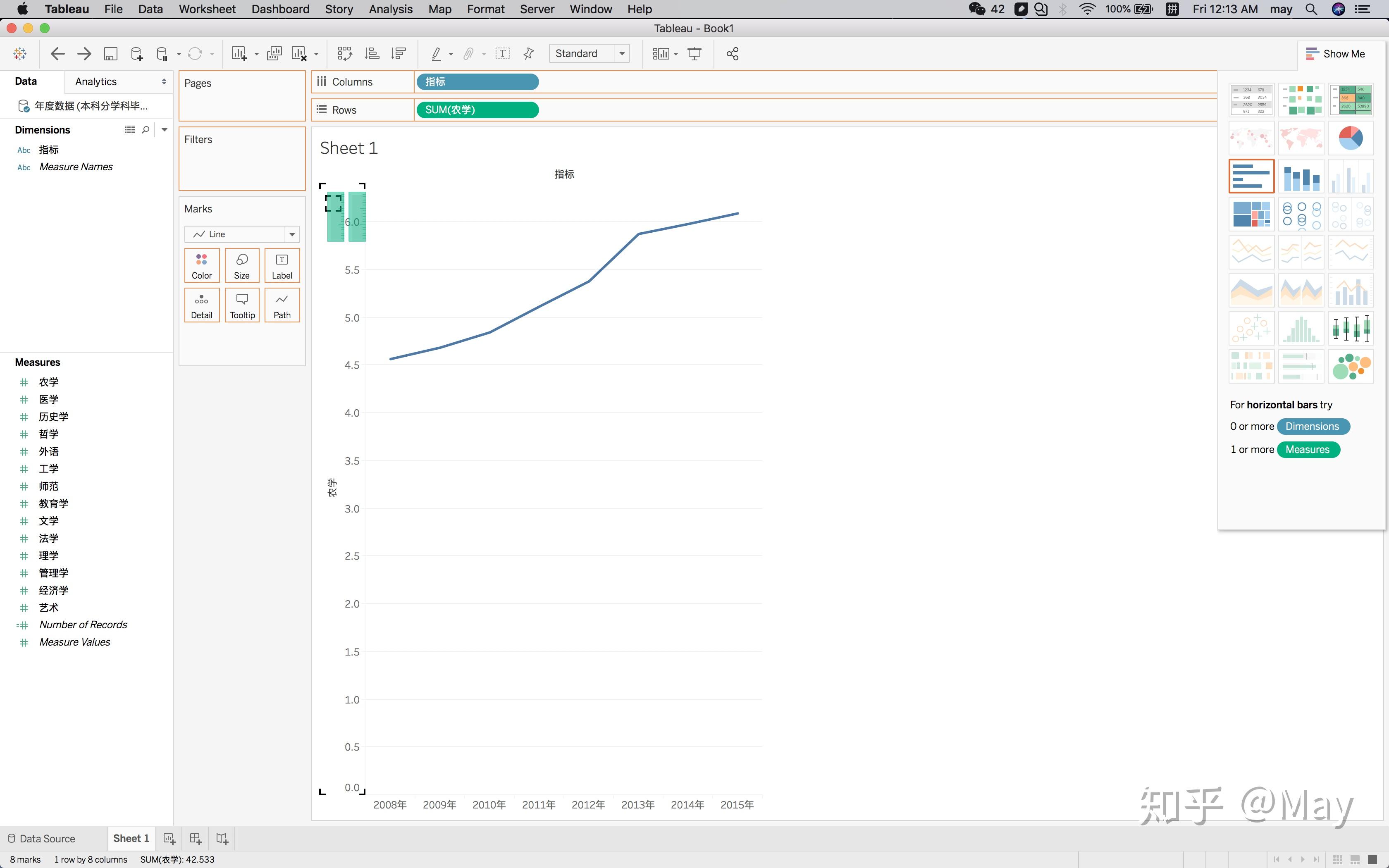The image size is (1389, 868).
Task: Open the Dimensions pane menu arrow
Action: [165, 130]
